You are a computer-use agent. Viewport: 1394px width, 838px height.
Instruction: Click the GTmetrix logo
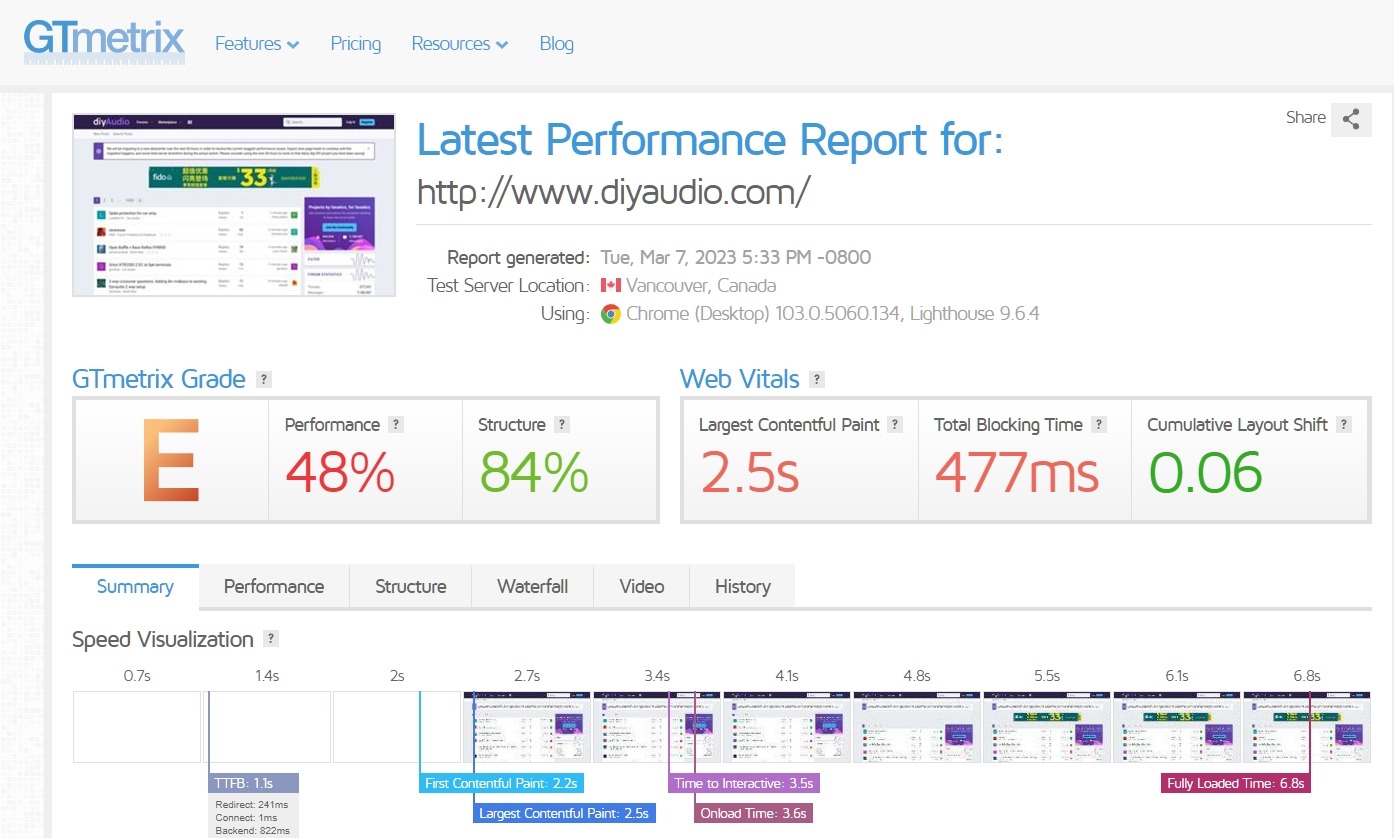click(104, 42)
